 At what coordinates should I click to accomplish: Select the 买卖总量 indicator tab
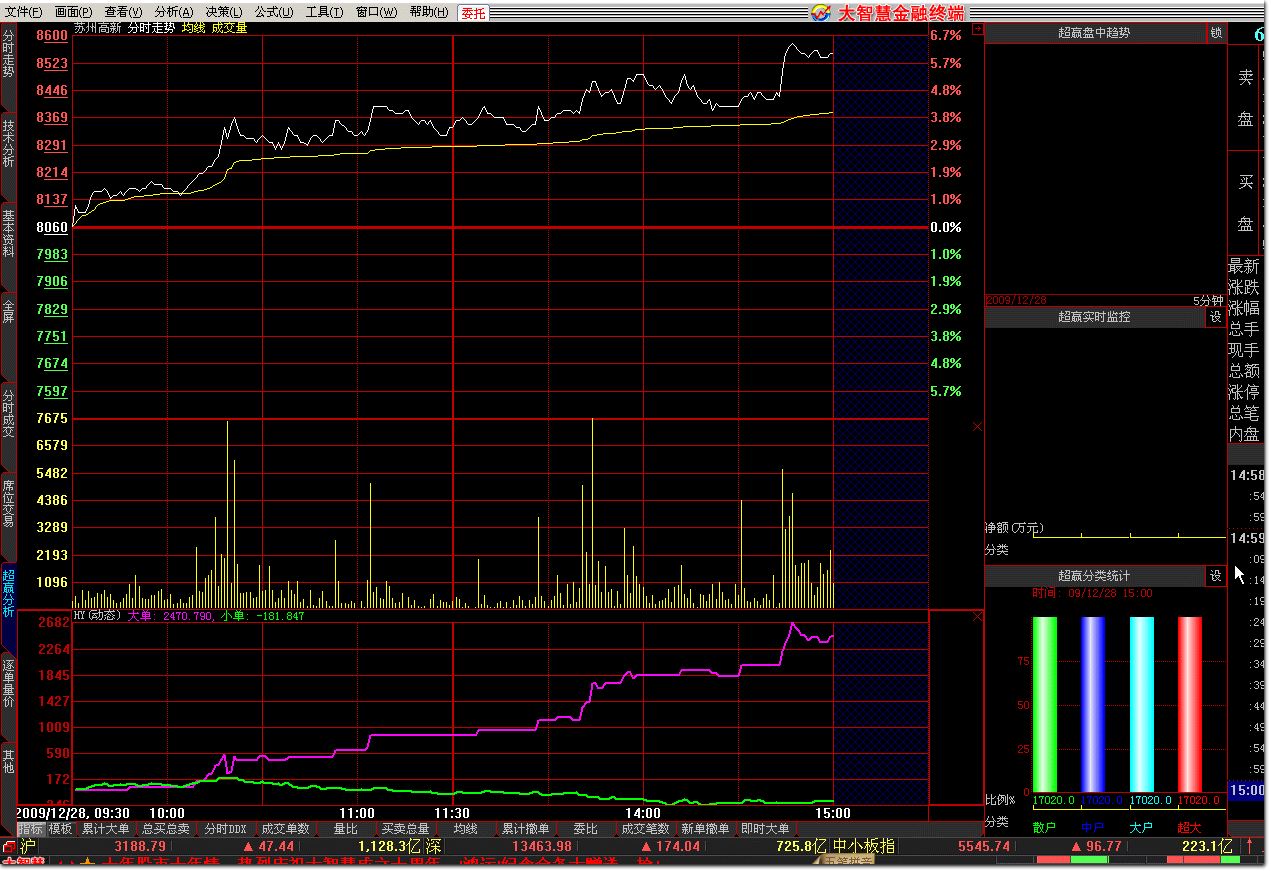[406, 829]
